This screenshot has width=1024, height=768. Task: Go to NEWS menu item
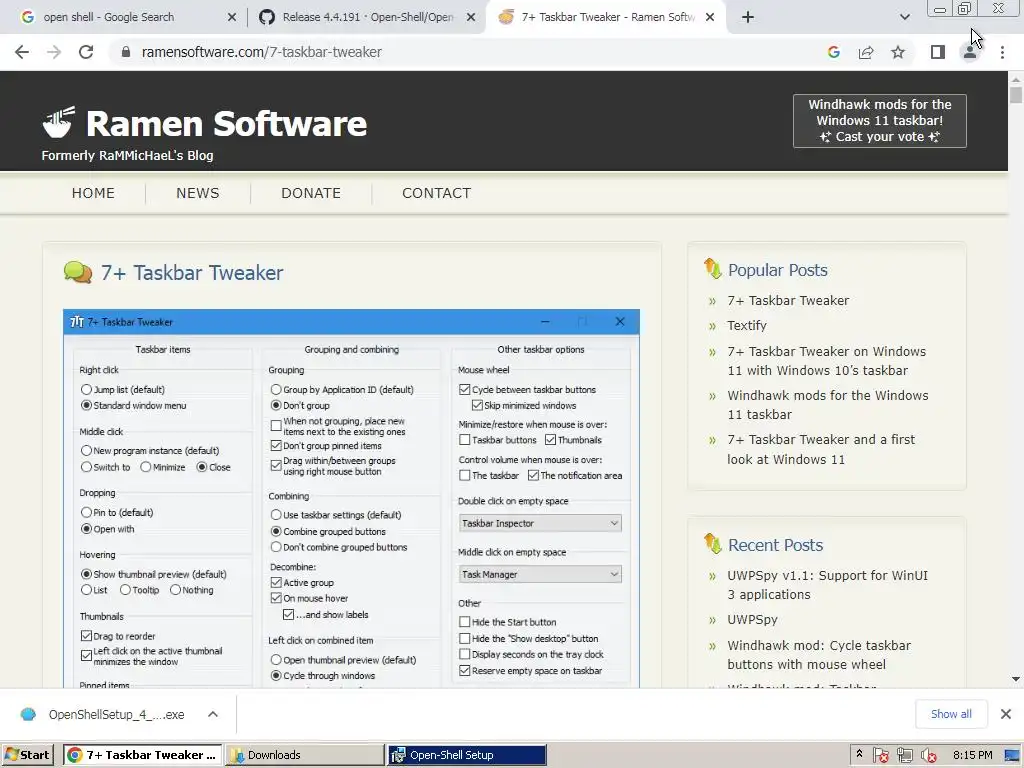point(198,193)
